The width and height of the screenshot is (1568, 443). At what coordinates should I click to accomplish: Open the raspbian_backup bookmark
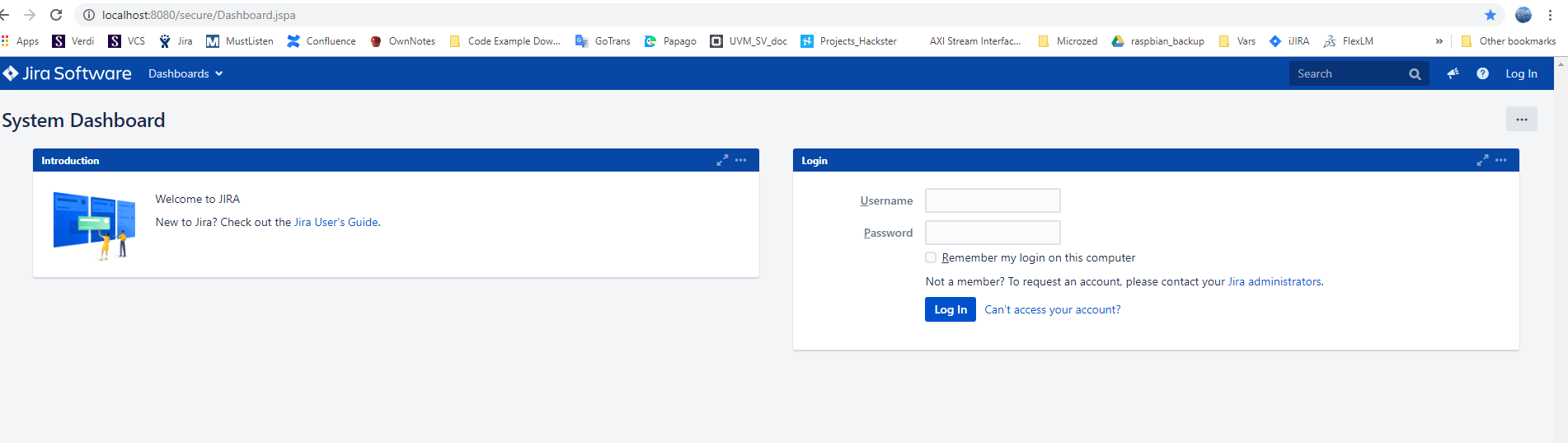pos(1157,41)
